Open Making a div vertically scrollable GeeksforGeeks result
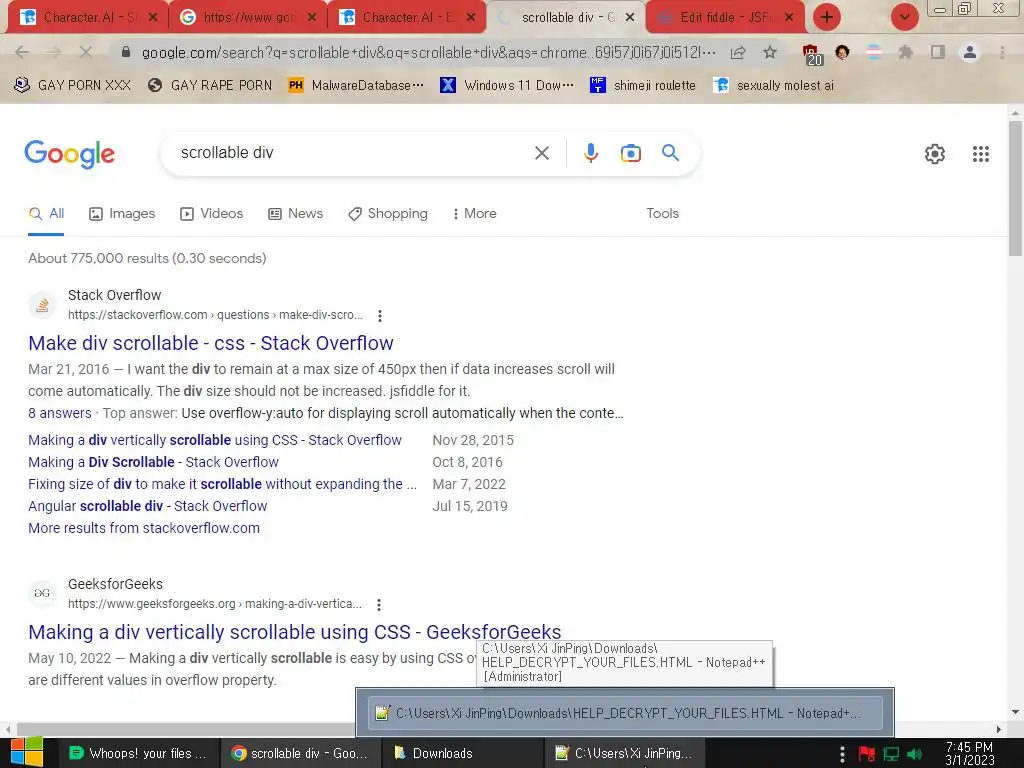Viewport: 1024px width, 768px height. [x=295, y=632]
